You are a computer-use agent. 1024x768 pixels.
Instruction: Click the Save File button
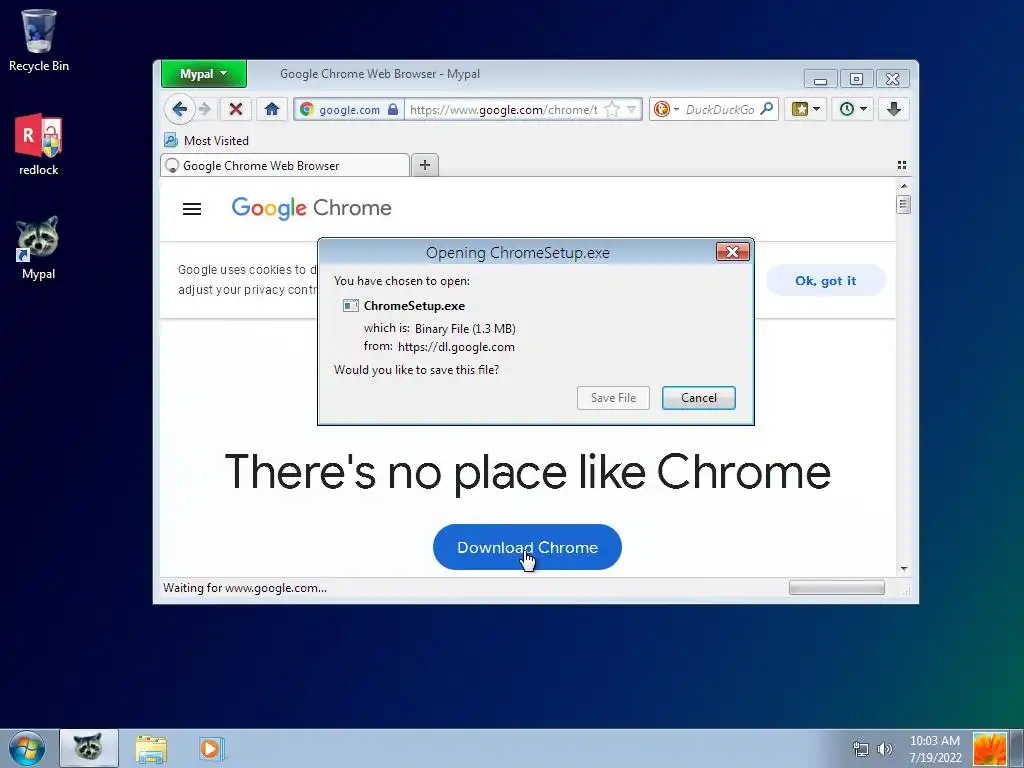613,398
